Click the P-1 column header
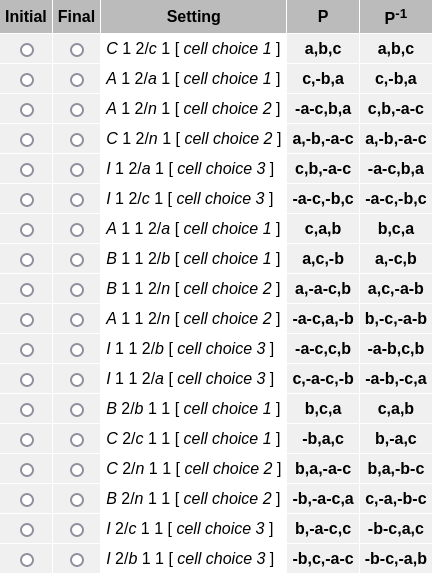 pos(396,16)
